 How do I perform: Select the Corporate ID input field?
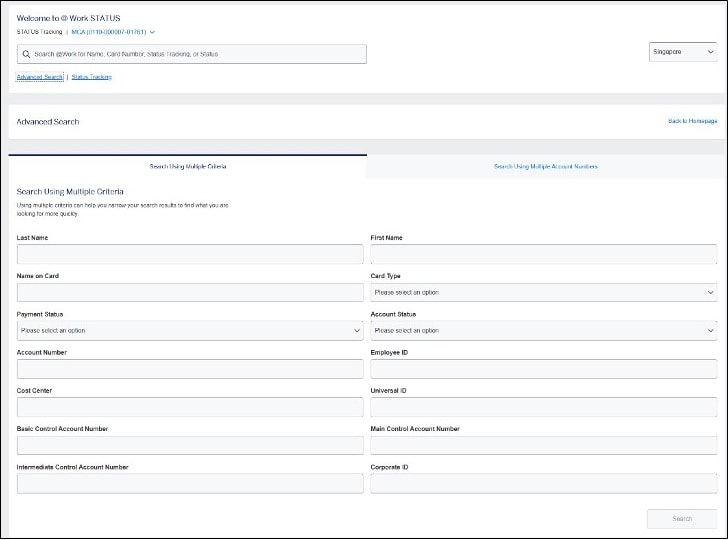tap(543, 484)
